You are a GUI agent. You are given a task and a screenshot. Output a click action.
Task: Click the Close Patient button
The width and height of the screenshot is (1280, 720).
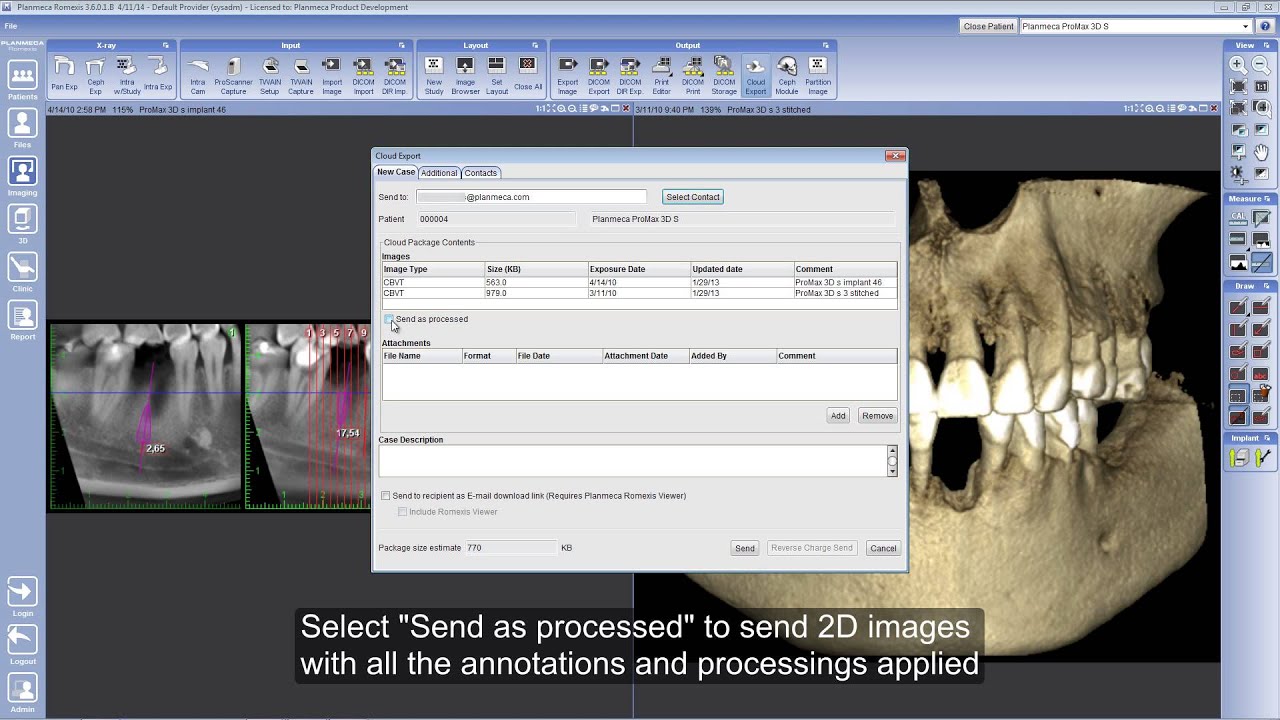pyautogui.click(x=988, y=26)
